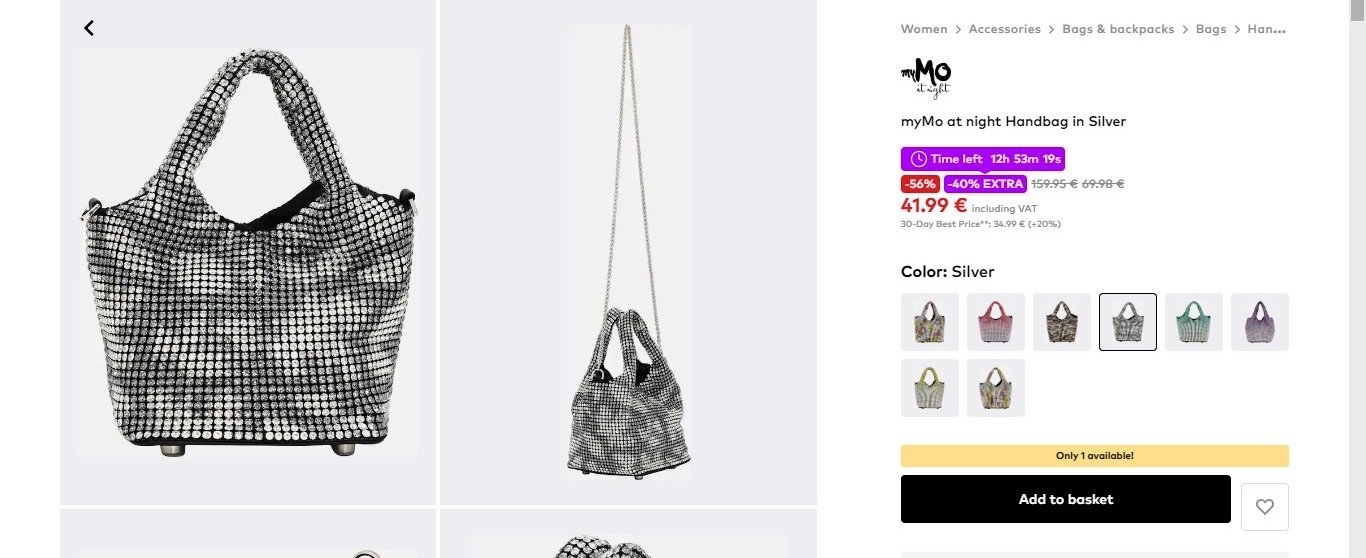Screen dimensions: 1366x558
Task: Go to Accessories breadcrumb category
Action: point(1005,29)
